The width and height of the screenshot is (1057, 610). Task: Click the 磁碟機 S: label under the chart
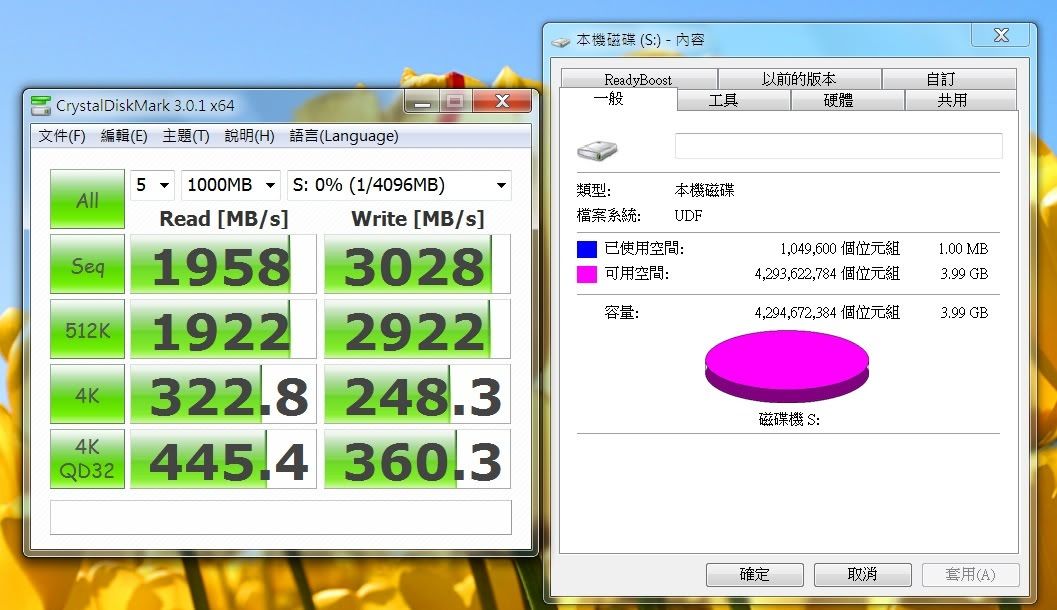point(789,419)
